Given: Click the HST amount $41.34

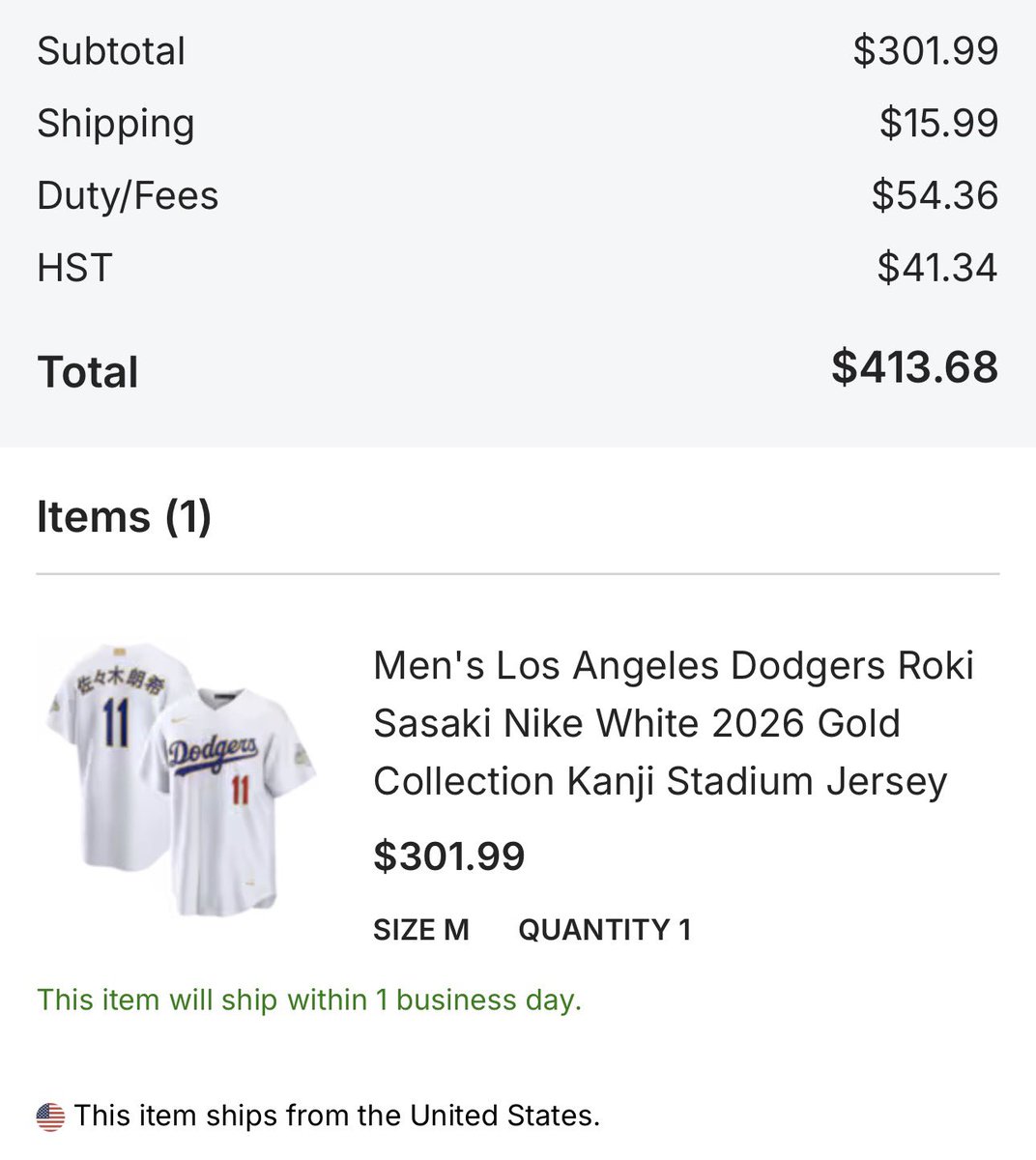Looking at the screenshot, I should pyautogui.click(x=937, y=268).
